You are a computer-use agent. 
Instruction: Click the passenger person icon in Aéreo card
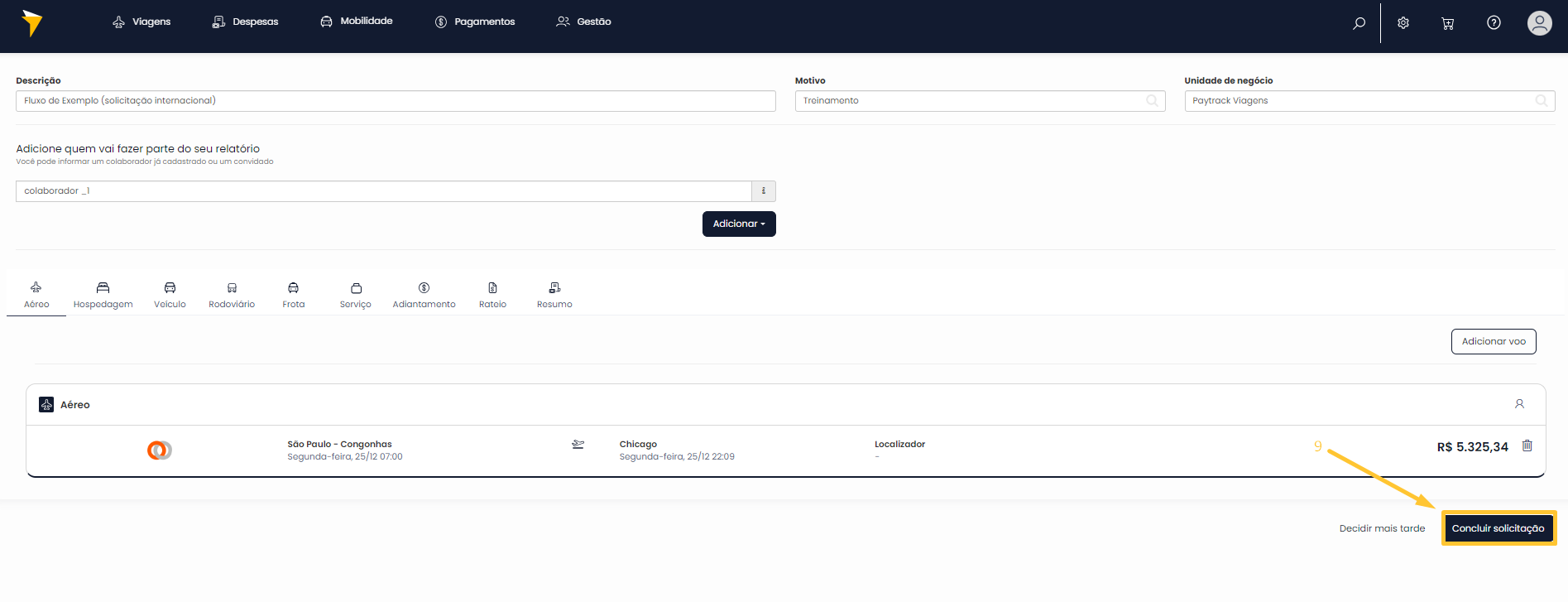click(1519, 404)
